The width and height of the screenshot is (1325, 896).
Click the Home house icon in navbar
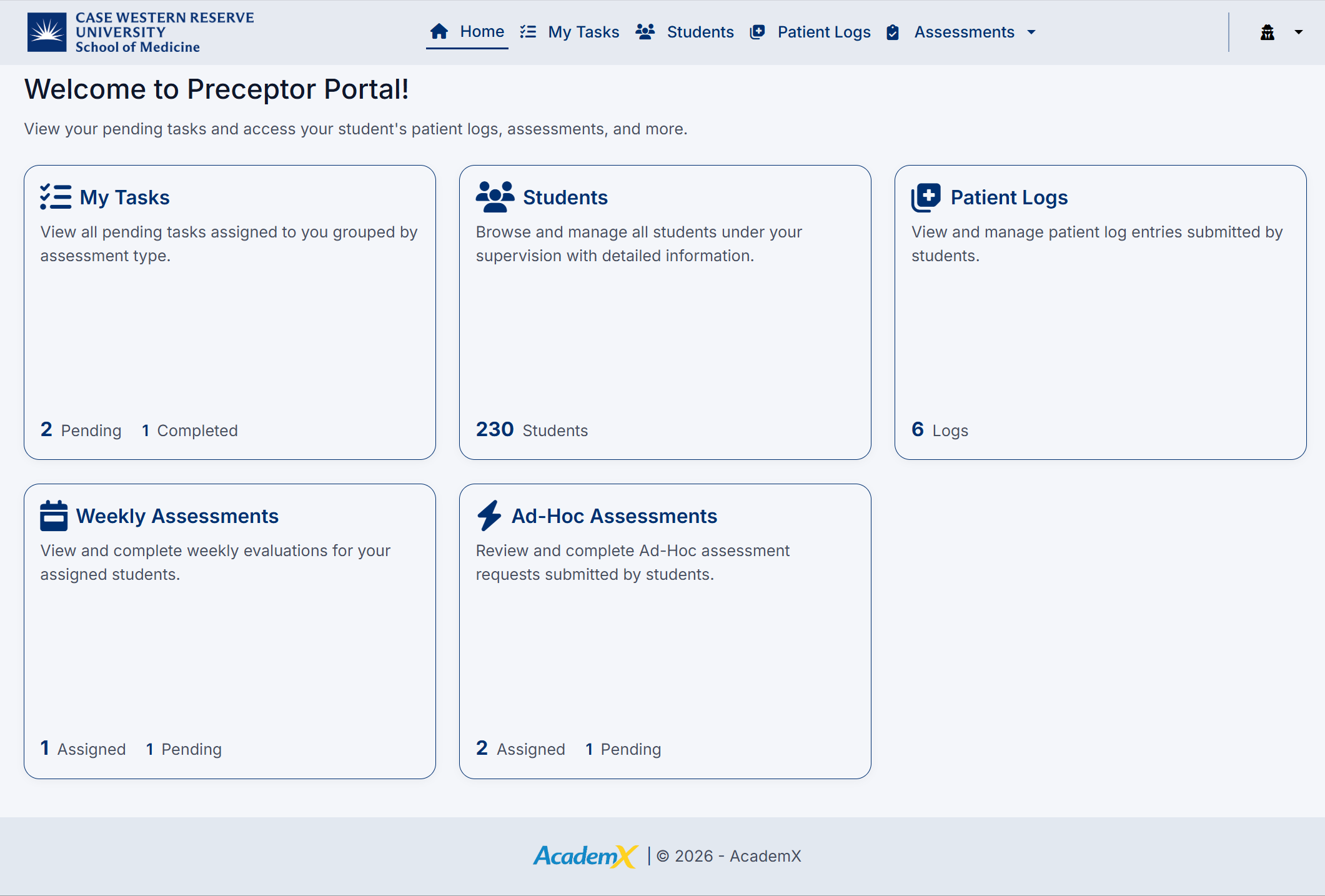tap(439, 31)
